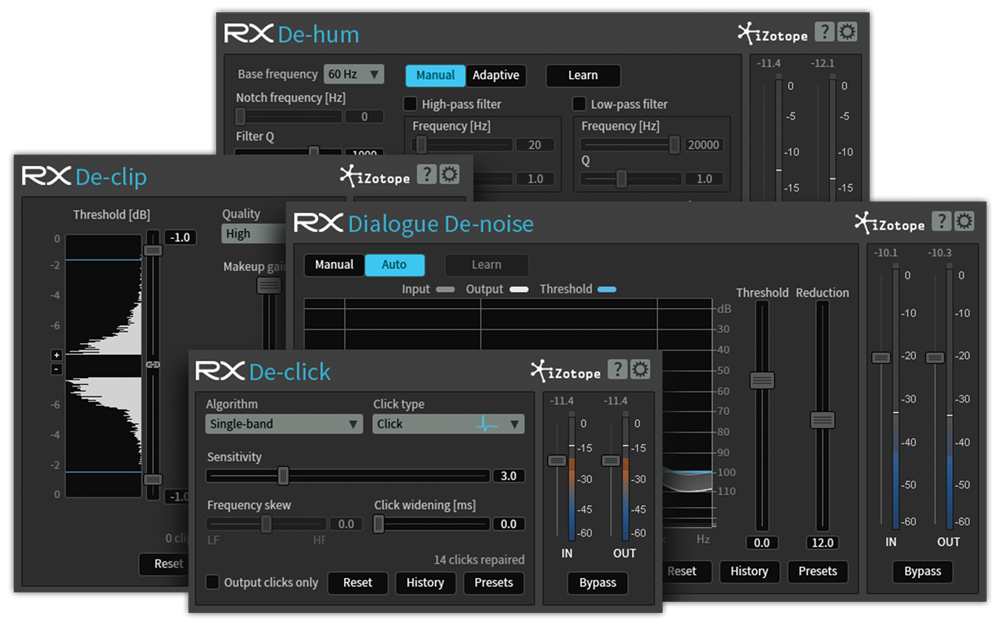Select Manual mode in De-hum

(x=435, y=75)
